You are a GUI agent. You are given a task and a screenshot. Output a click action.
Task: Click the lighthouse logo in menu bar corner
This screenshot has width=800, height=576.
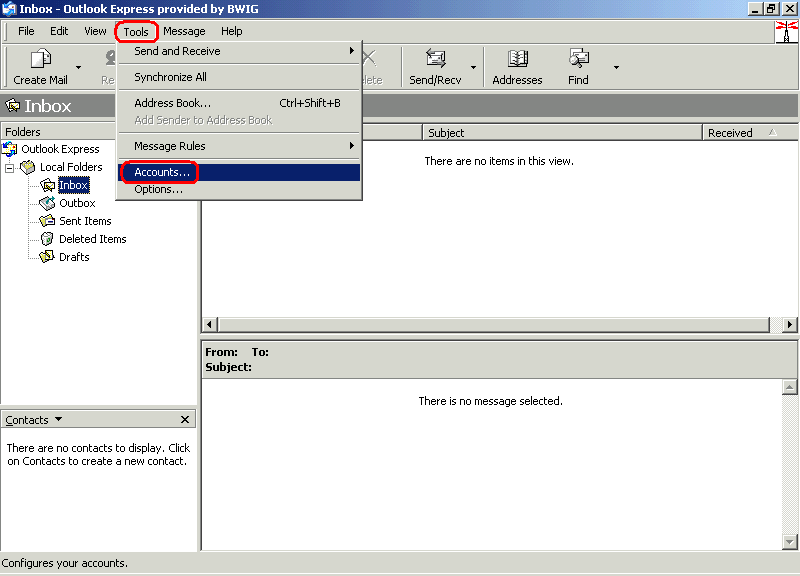pos(786,32)
